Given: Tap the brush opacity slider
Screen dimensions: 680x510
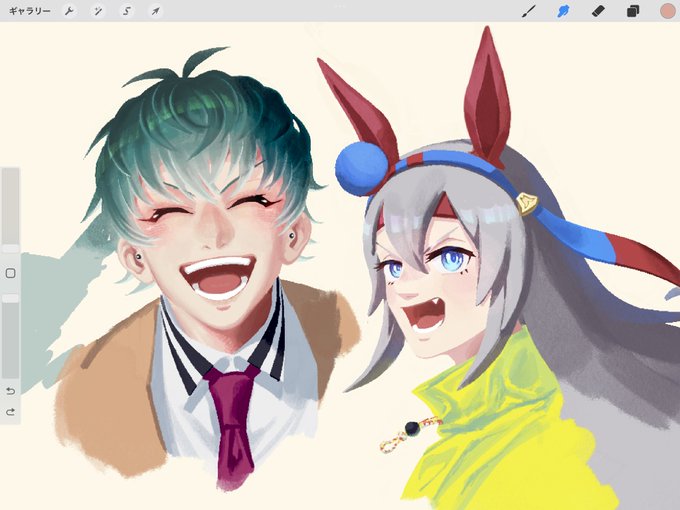Looking at the screenshot, I should [10, 337].
